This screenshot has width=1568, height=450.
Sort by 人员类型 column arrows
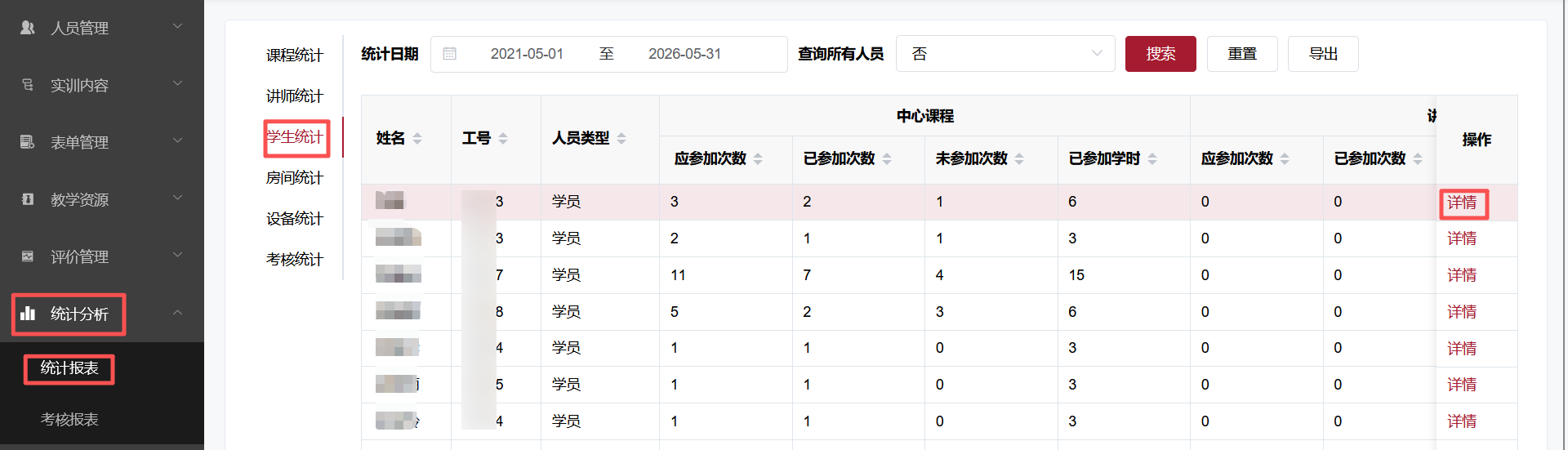[x=621, y=139]
